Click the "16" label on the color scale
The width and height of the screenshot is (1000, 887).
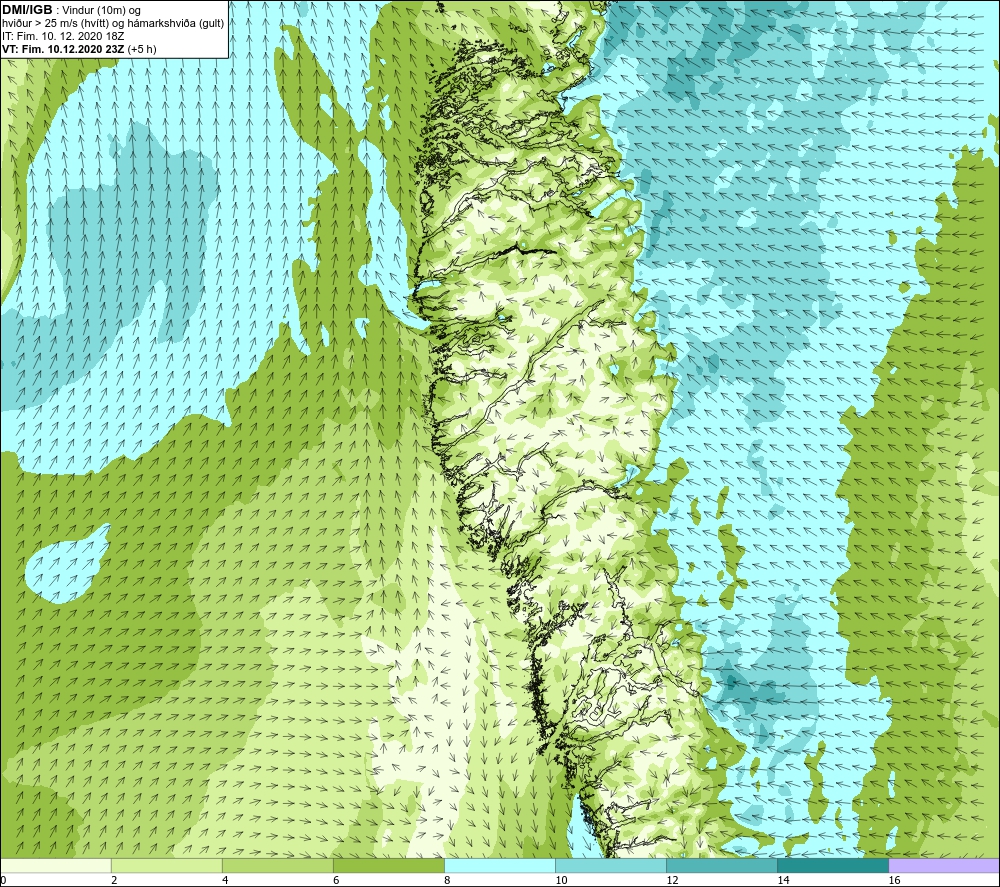click(894, 880)
